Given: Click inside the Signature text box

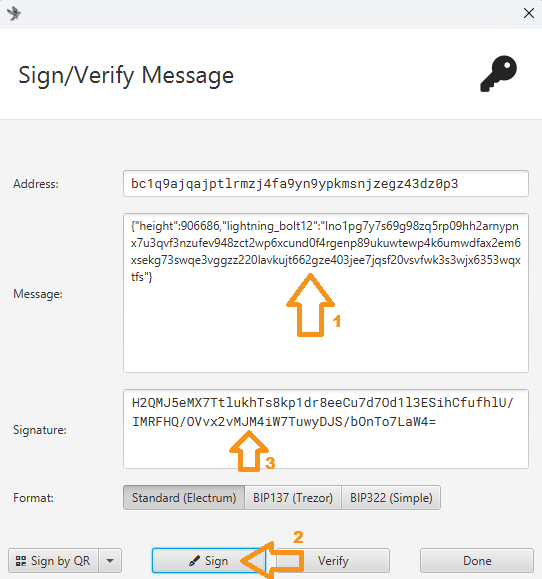Looking at the screenshot, I should point(326,429).
